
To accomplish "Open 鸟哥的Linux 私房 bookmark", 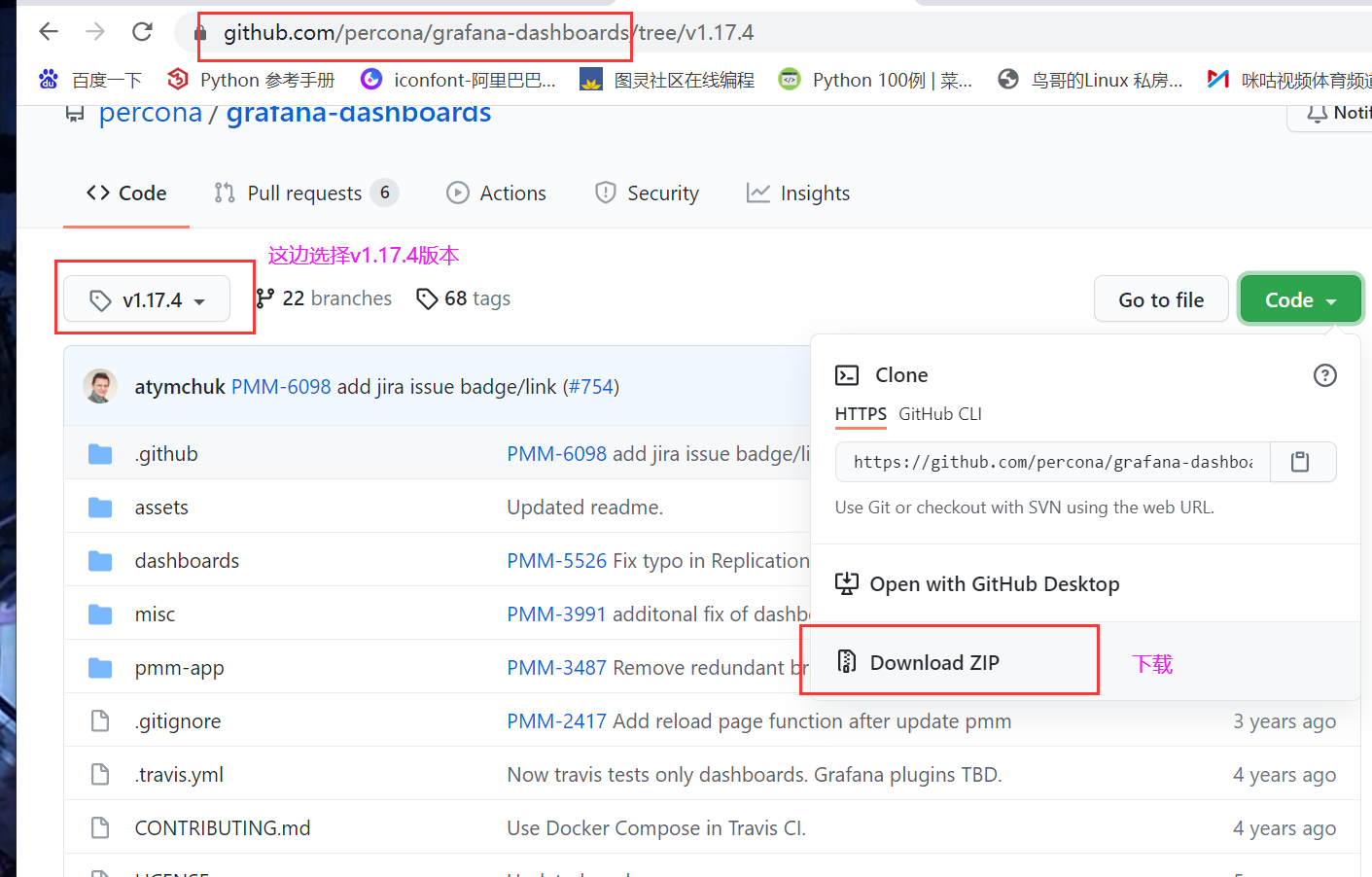I will coord(1091,80).
